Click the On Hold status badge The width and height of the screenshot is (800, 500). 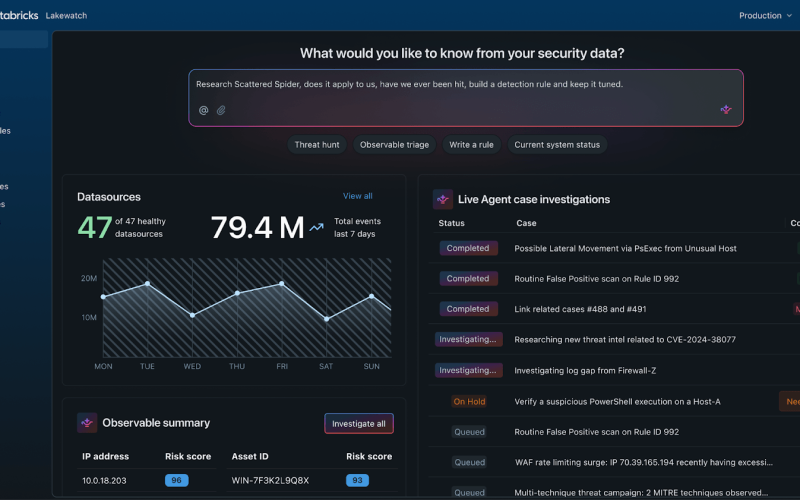469,402
